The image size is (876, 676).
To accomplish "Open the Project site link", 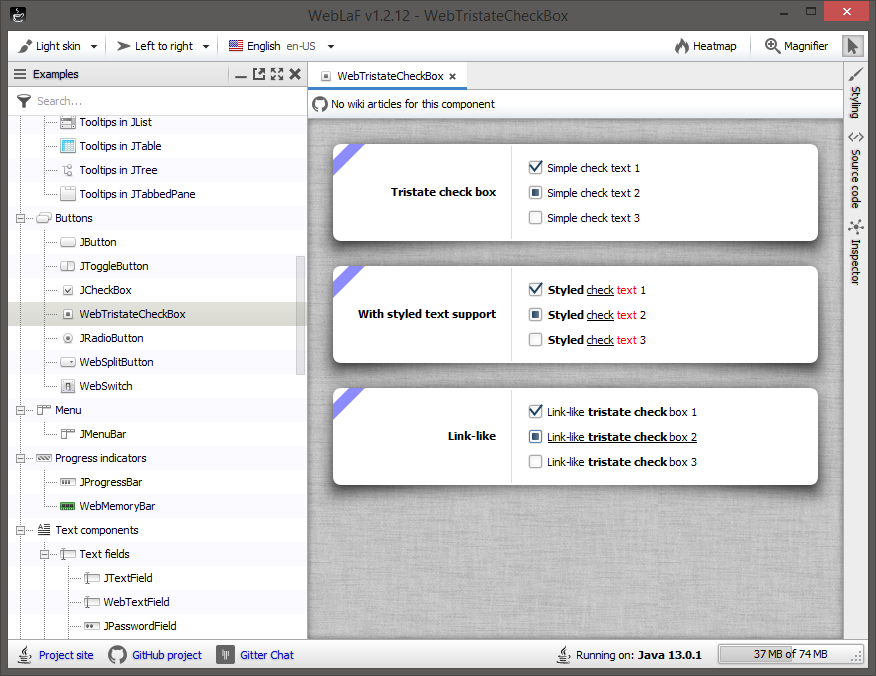I will point(66,655).
